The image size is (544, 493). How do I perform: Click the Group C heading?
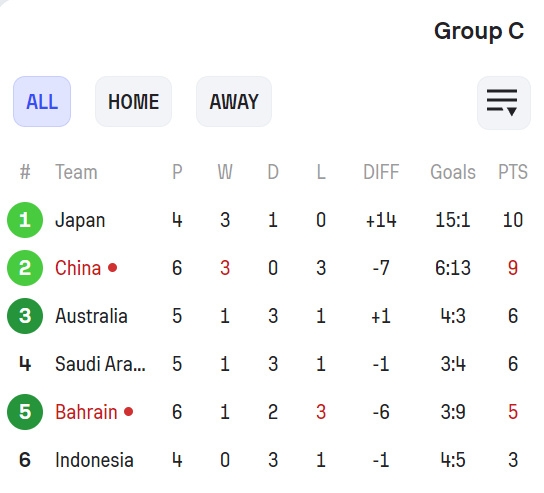pyautogui.click(x=479, y=31)
